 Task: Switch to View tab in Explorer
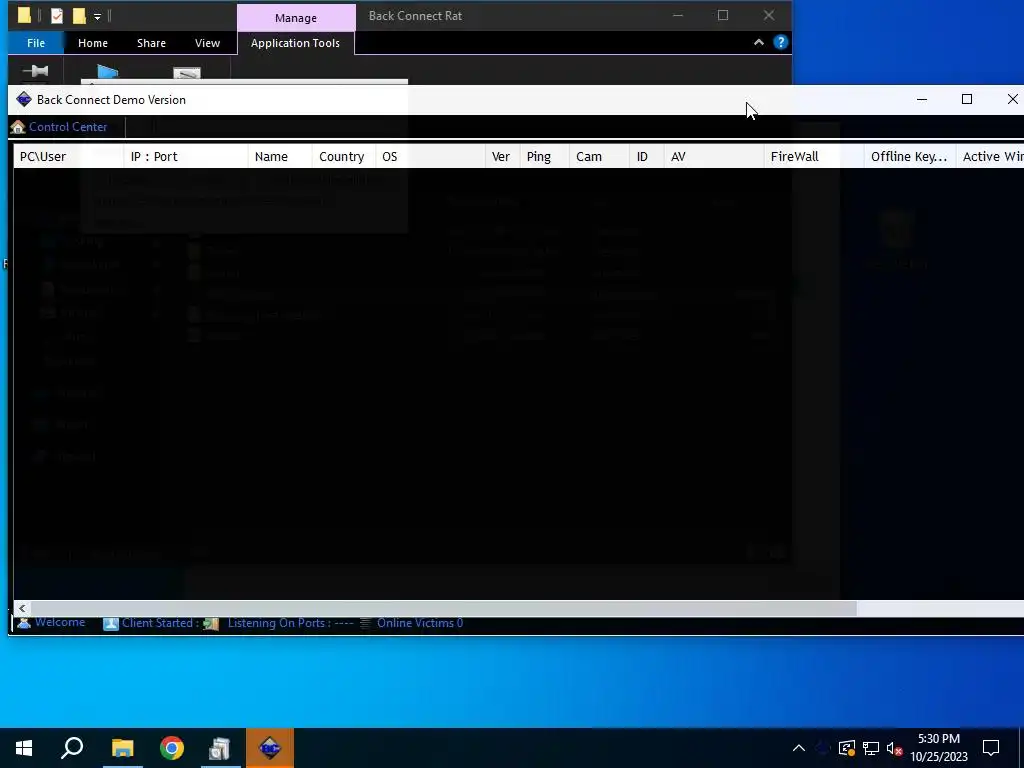(x=207, y=43)
